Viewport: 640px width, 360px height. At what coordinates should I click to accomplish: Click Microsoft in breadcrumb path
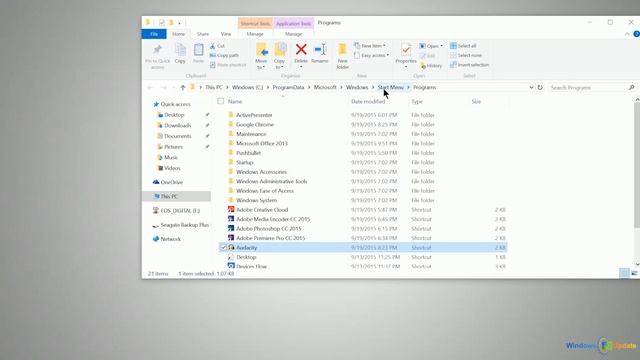pyautogui.click(x=325, y=87)
